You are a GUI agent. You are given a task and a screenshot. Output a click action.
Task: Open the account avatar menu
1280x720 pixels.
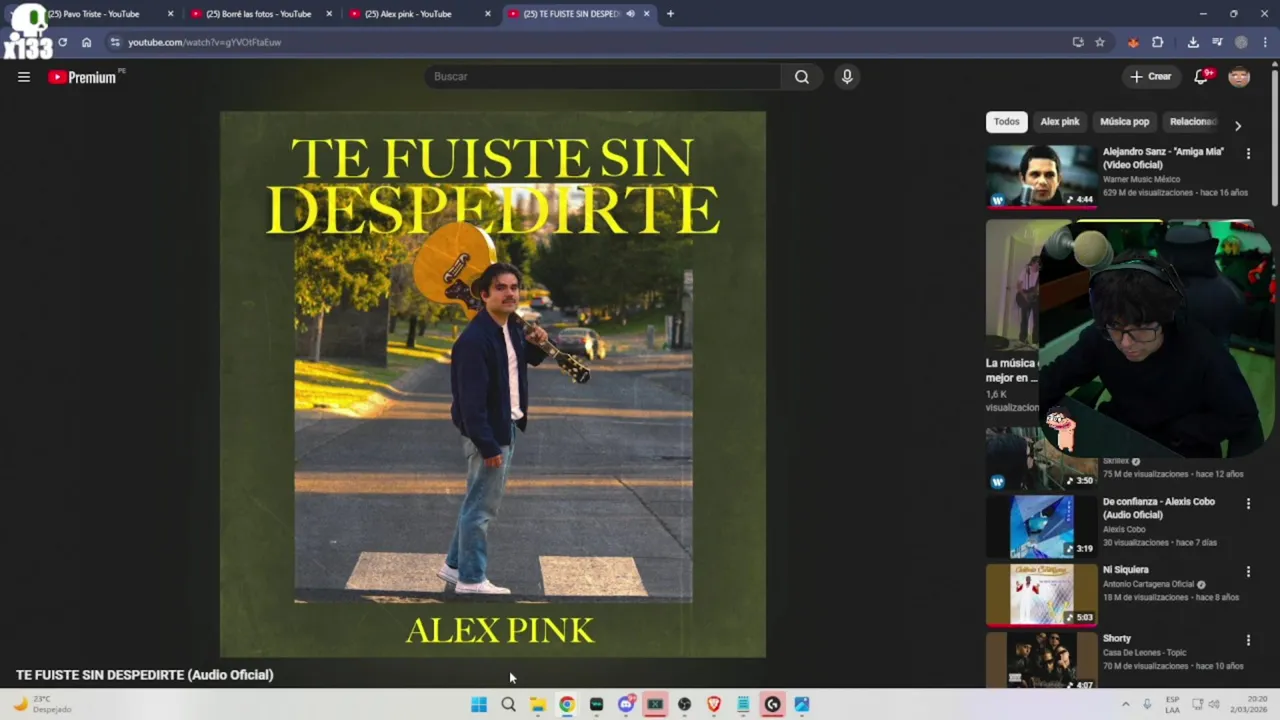pyautogui.click(x=1239, y=77)
